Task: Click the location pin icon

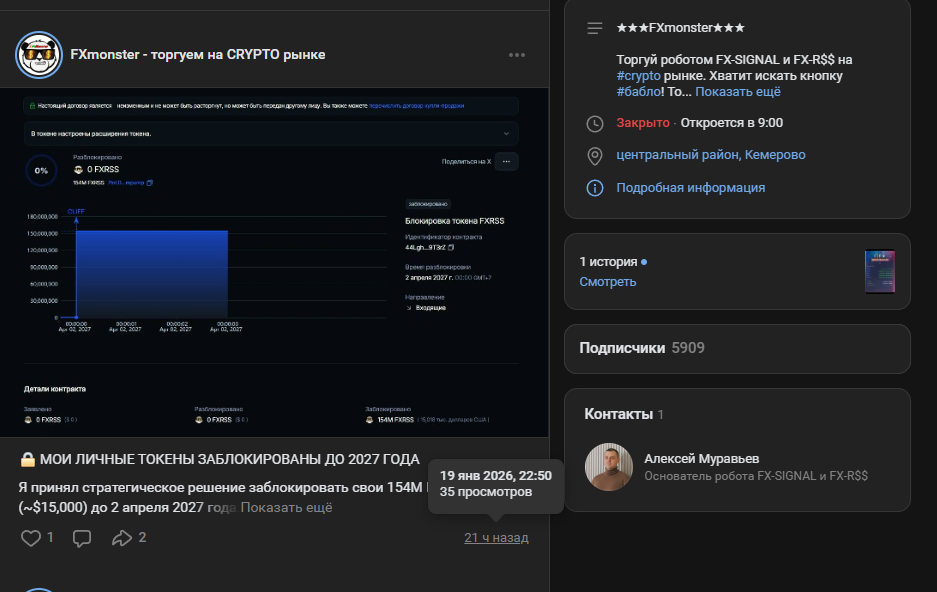Action: (595, 155)
